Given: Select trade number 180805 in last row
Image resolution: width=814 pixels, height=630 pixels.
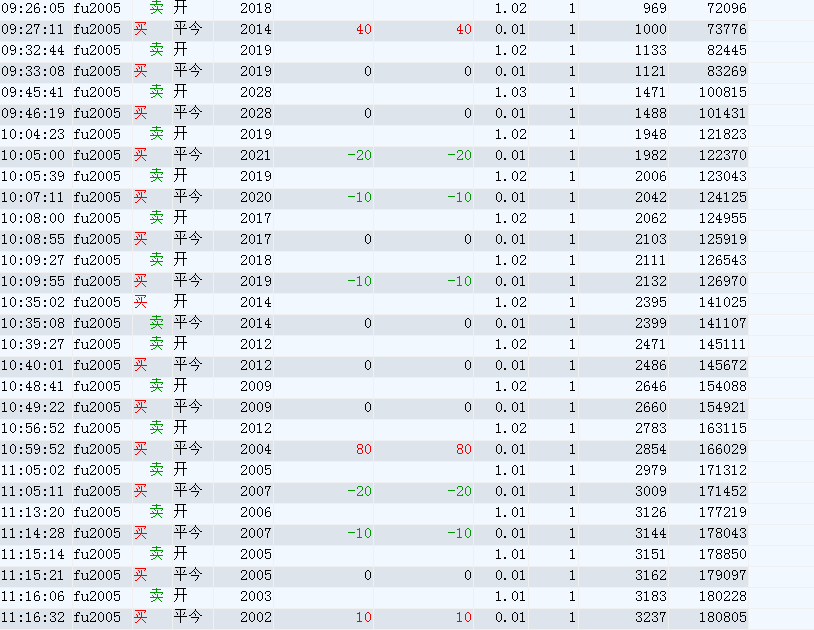Looking at the screenshot, I should [725, 617].
